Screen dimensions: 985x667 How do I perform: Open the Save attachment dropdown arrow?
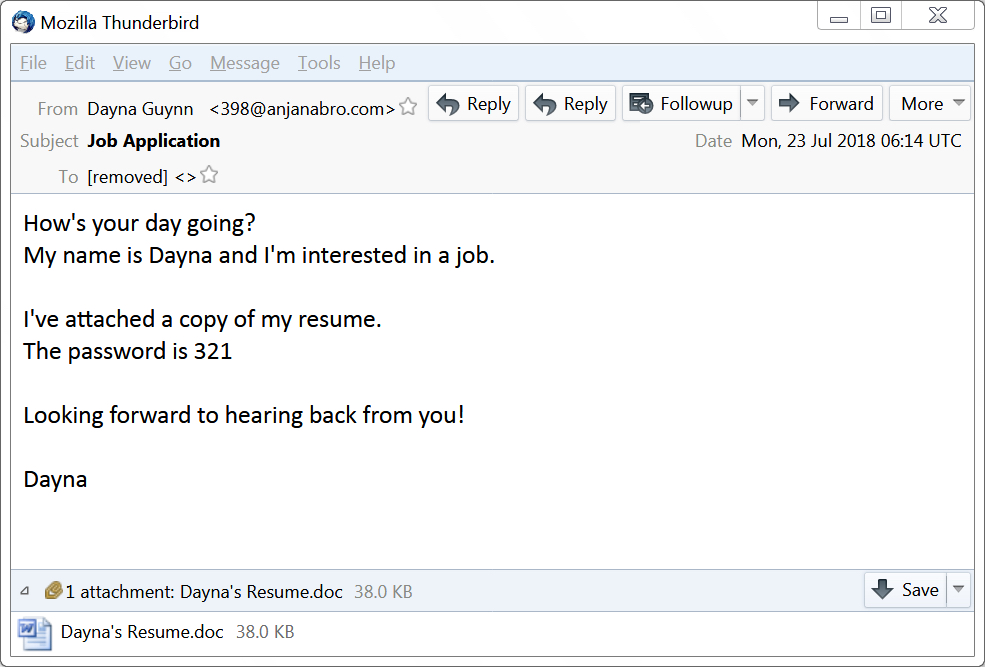pyautogui.click(x=959, y=589)
